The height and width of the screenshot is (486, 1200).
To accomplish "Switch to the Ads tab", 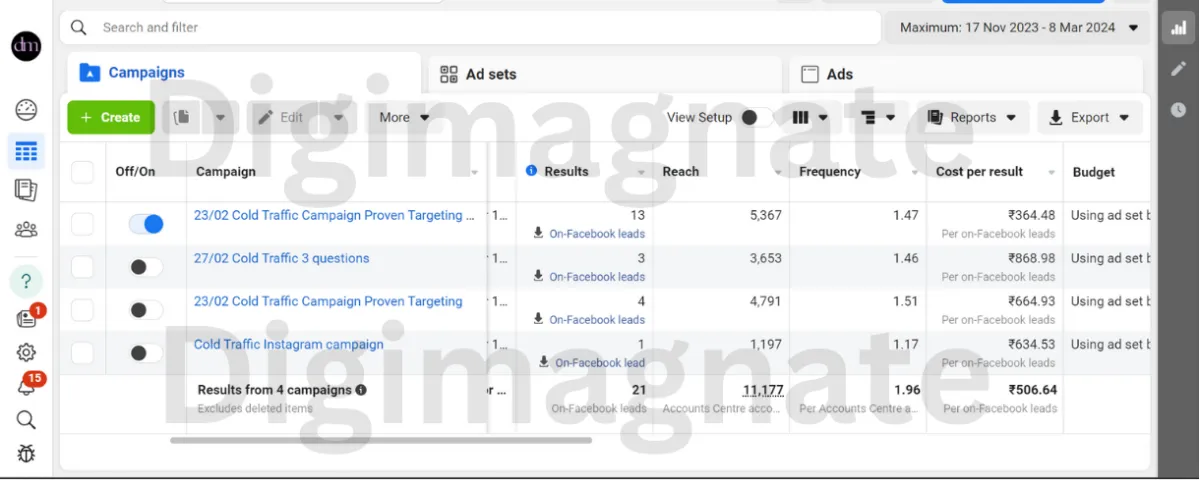I will [x=966, y=74].
